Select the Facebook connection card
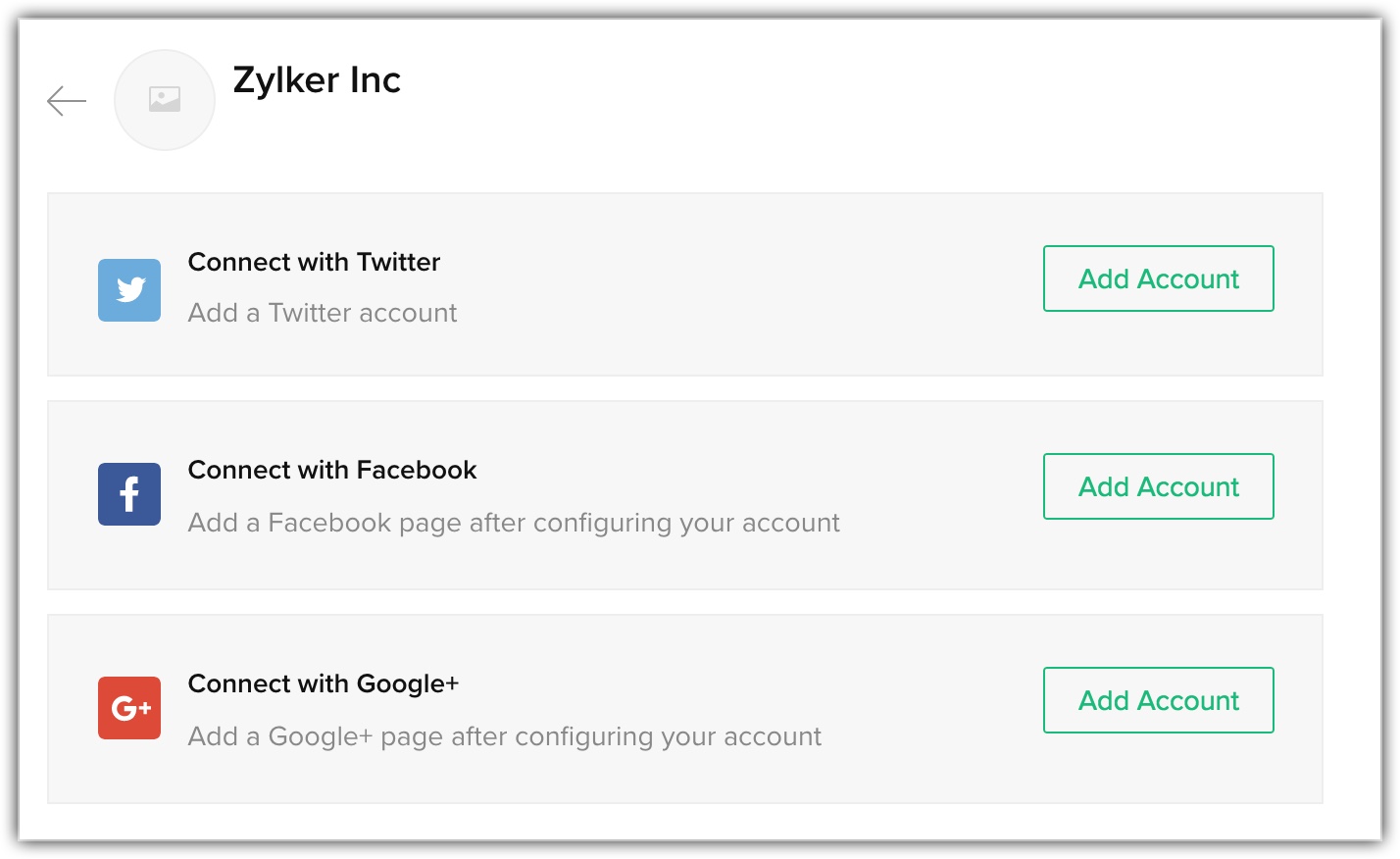This screenshot has width=1400, height=859. [685, 495]
